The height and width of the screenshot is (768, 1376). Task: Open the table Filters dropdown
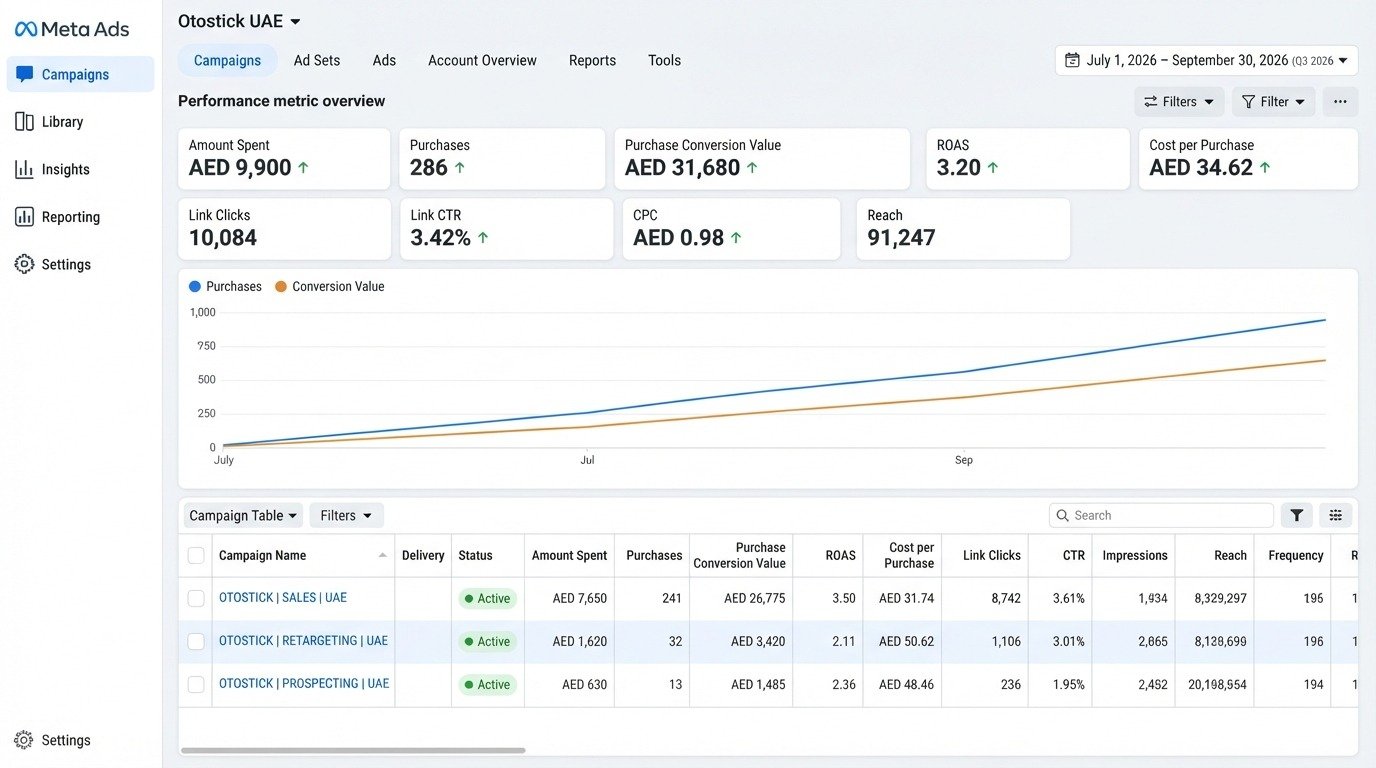[x=346, y=515]
